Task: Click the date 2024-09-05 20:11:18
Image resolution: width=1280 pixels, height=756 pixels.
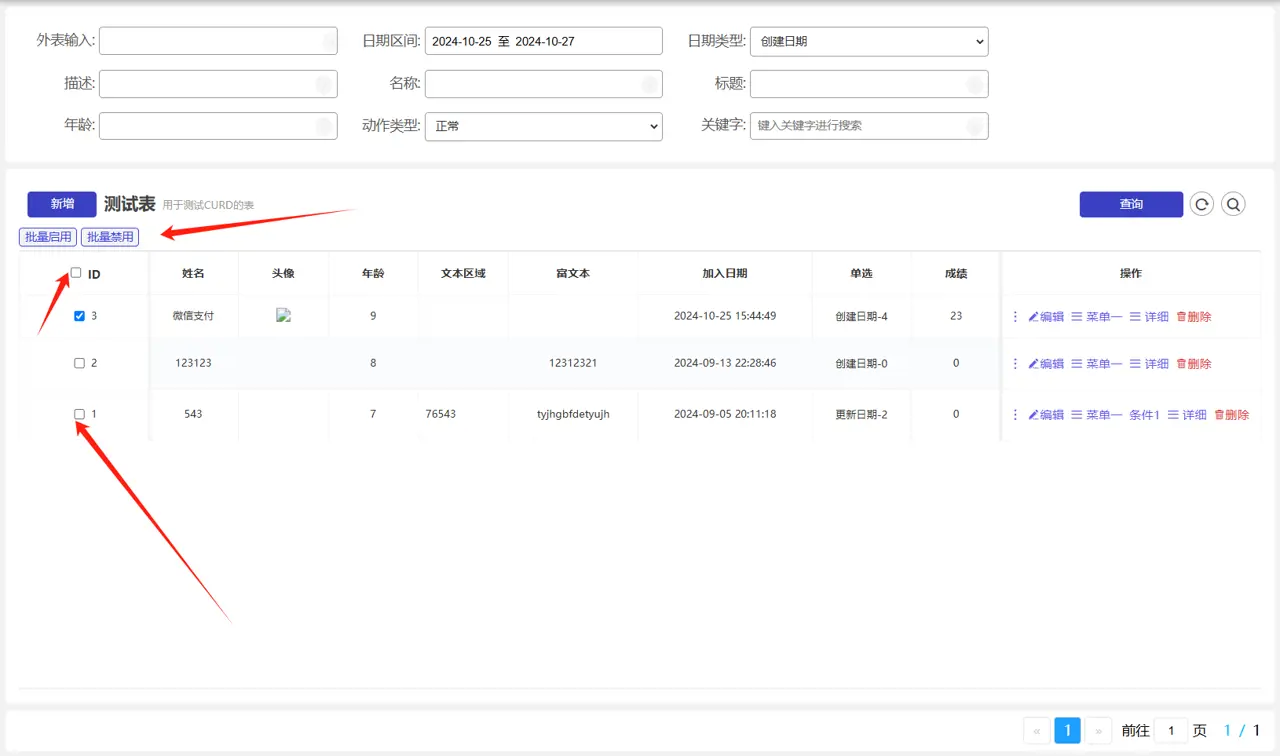Action: (725, 414)
